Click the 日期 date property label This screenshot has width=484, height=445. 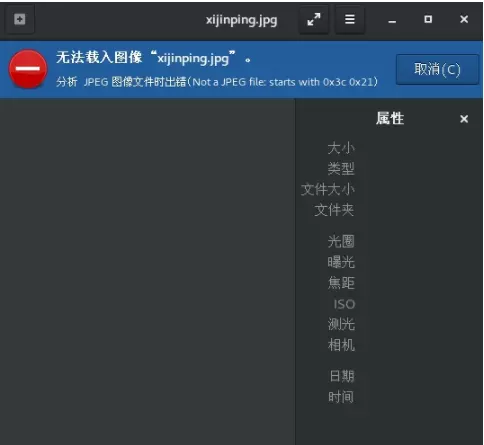[342, 376]
